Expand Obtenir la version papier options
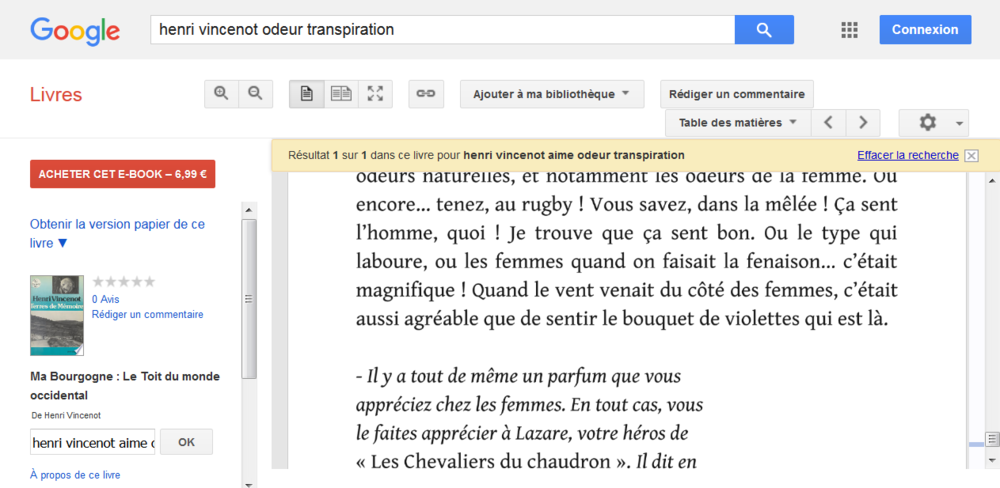 pyautogui.click(x=117, y=233)
